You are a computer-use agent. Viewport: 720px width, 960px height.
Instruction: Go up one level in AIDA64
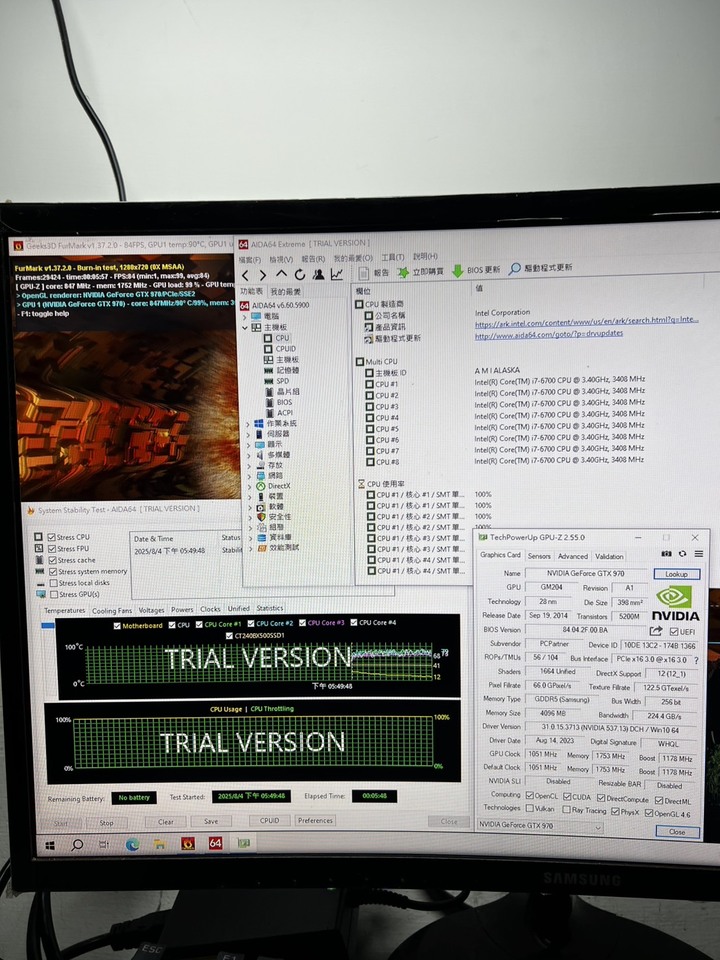pyautogui.click(x=281, y=274)
